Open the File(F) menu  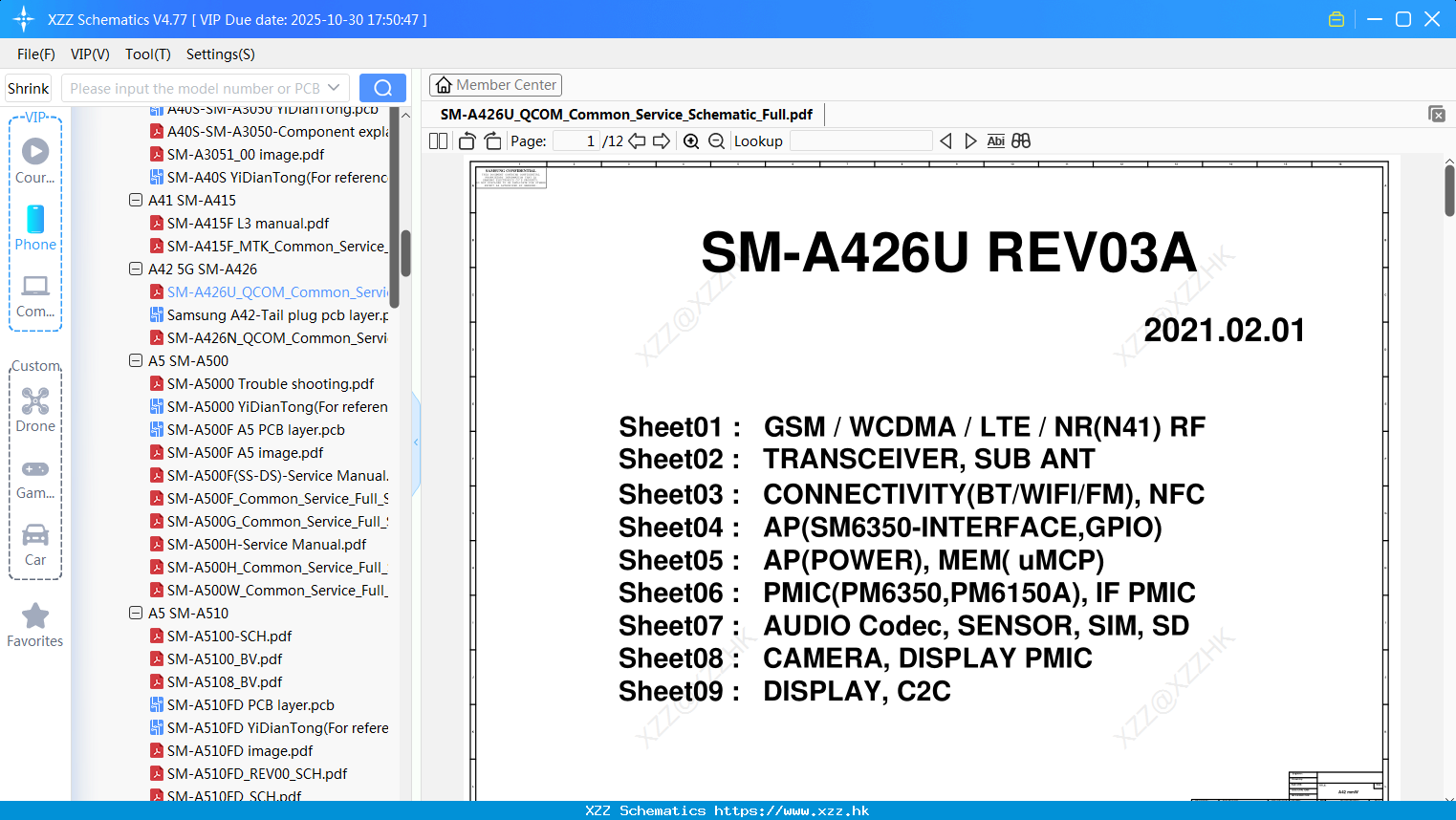click(x=36, y=54)
